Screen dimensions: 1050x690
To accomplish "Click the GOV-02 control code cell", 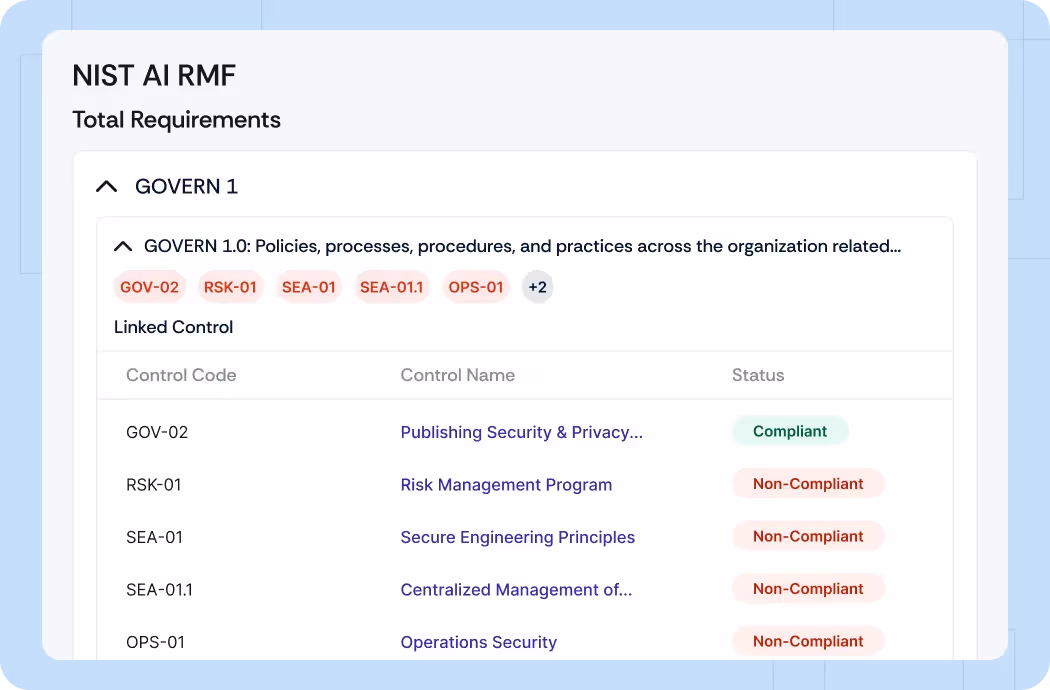I will coord(157,432).
